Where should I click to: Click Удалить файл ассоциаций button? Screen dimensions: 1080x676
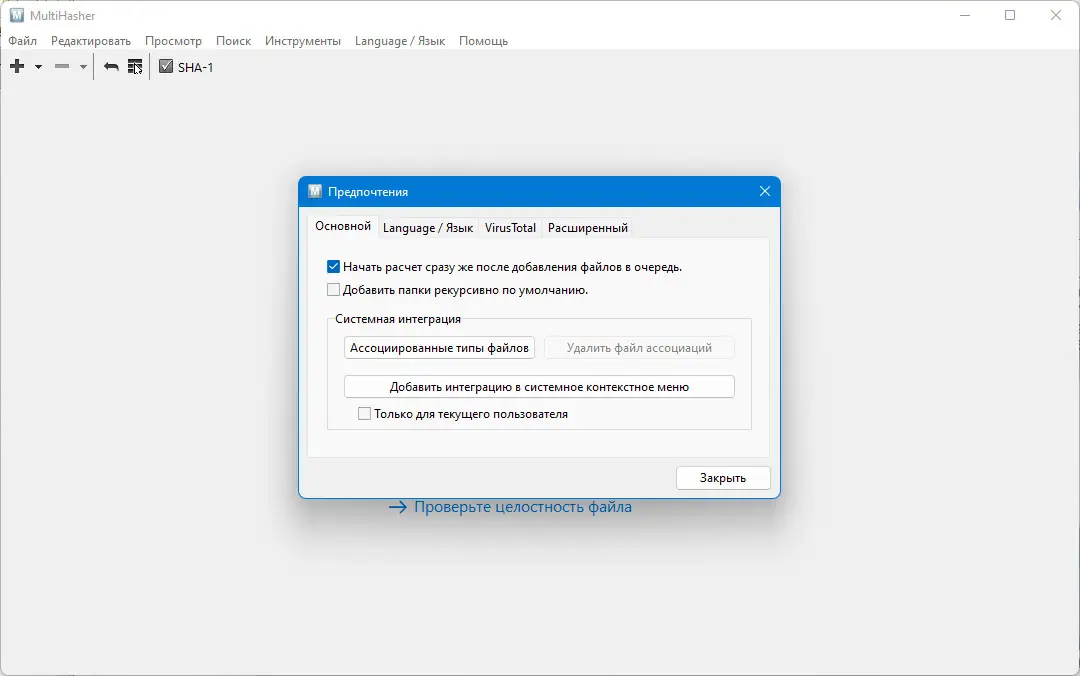tap(639, 348)
